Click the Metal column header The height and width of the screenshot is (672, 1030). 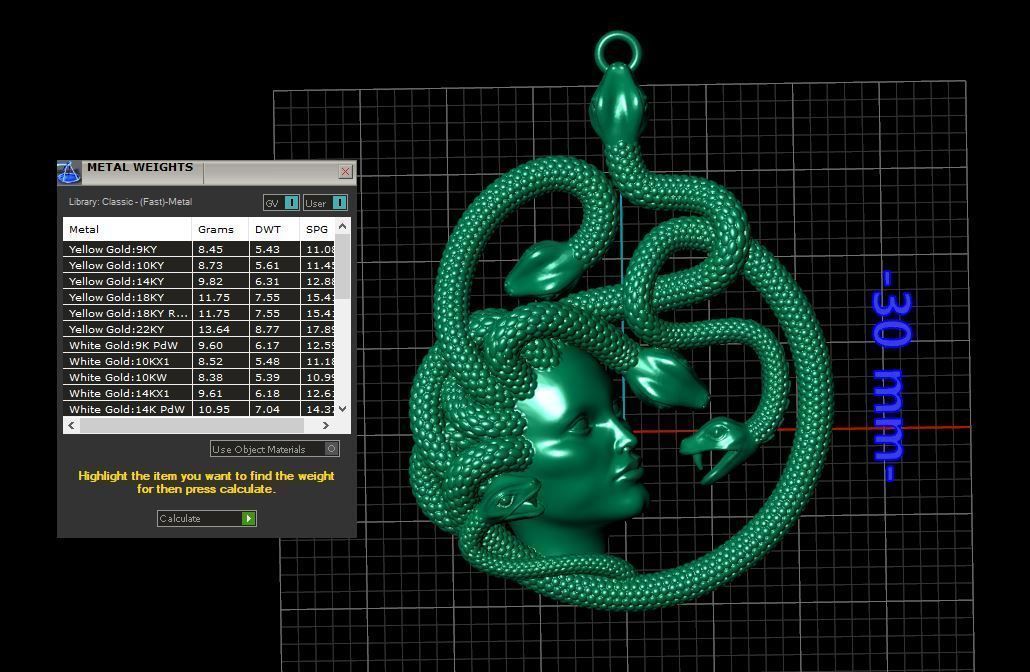point(127,229)
